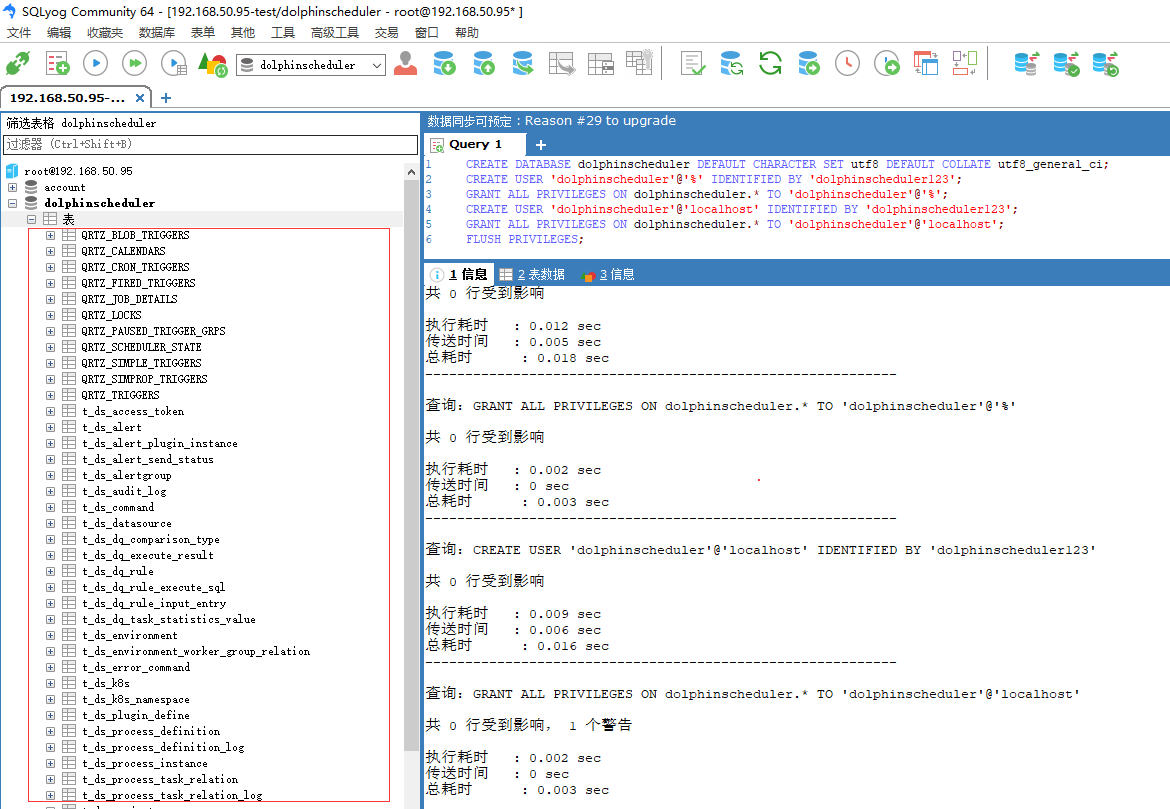Screen dimensions: 1170x809
Task: Open the 高级工具 menu
Action: 334,32
